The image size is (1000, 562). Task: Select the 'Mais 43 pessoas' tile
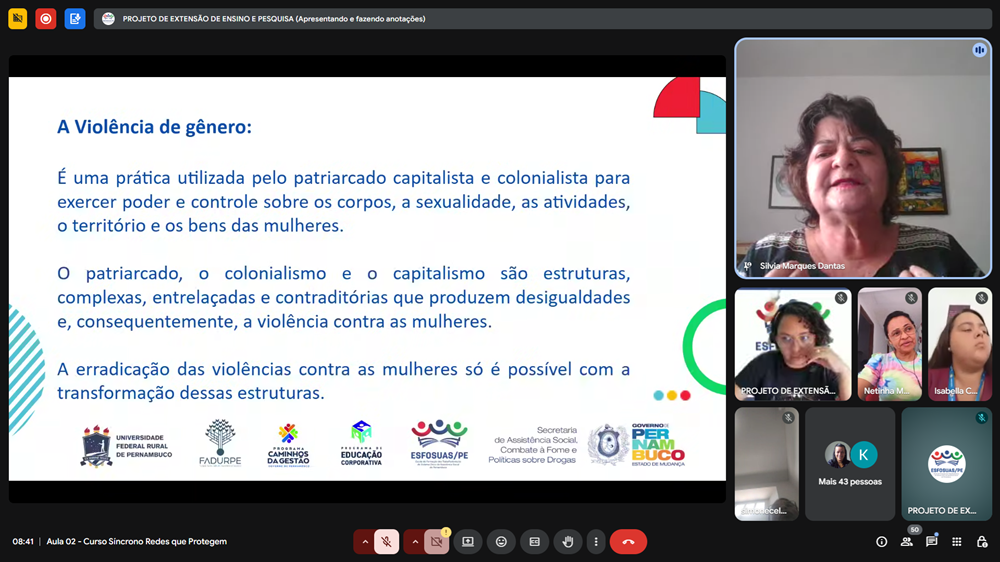pyautogui.click(x=850, y=464)
